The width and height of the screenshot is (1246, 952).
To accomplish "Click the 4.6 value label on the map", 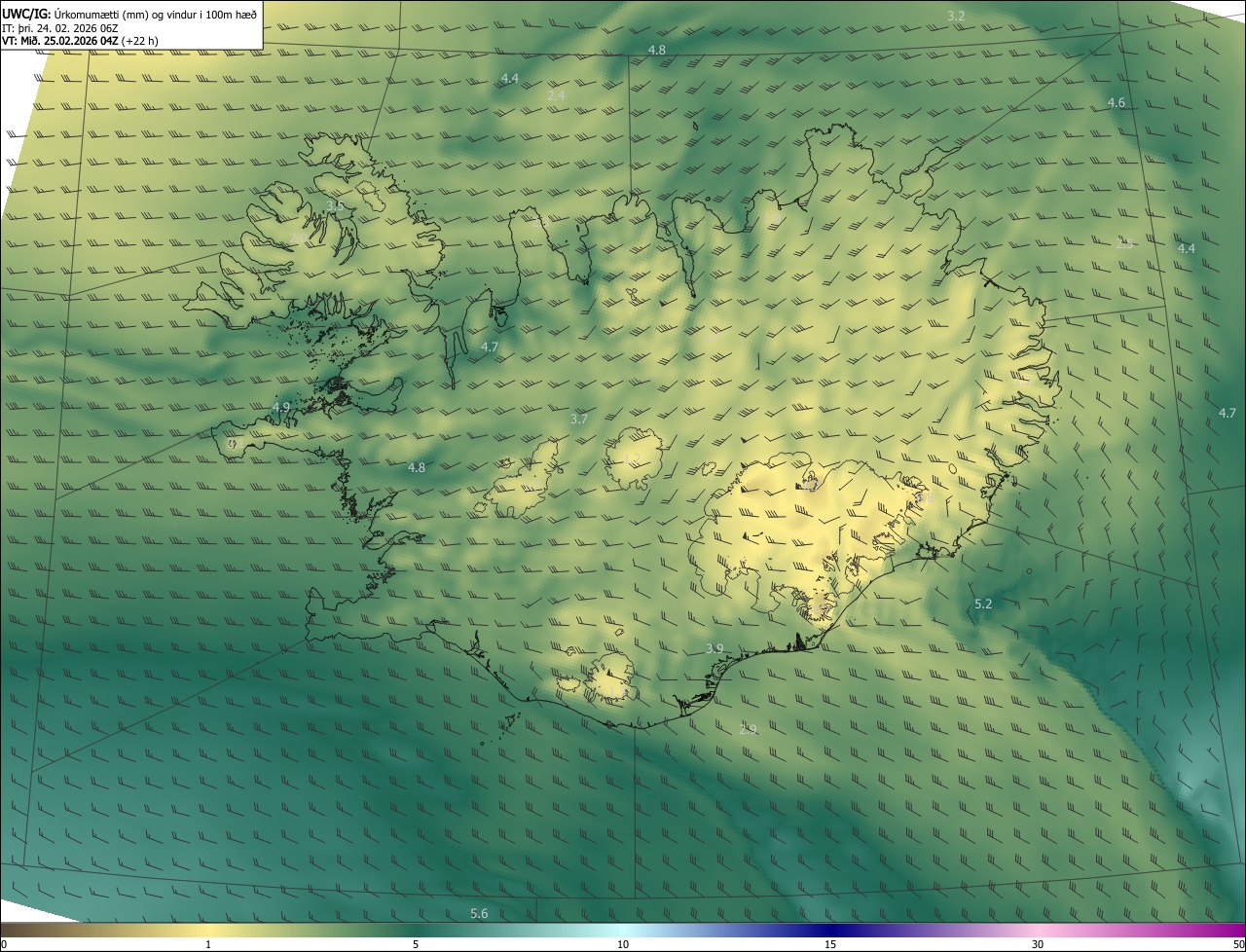I will tap(1117, 102).
